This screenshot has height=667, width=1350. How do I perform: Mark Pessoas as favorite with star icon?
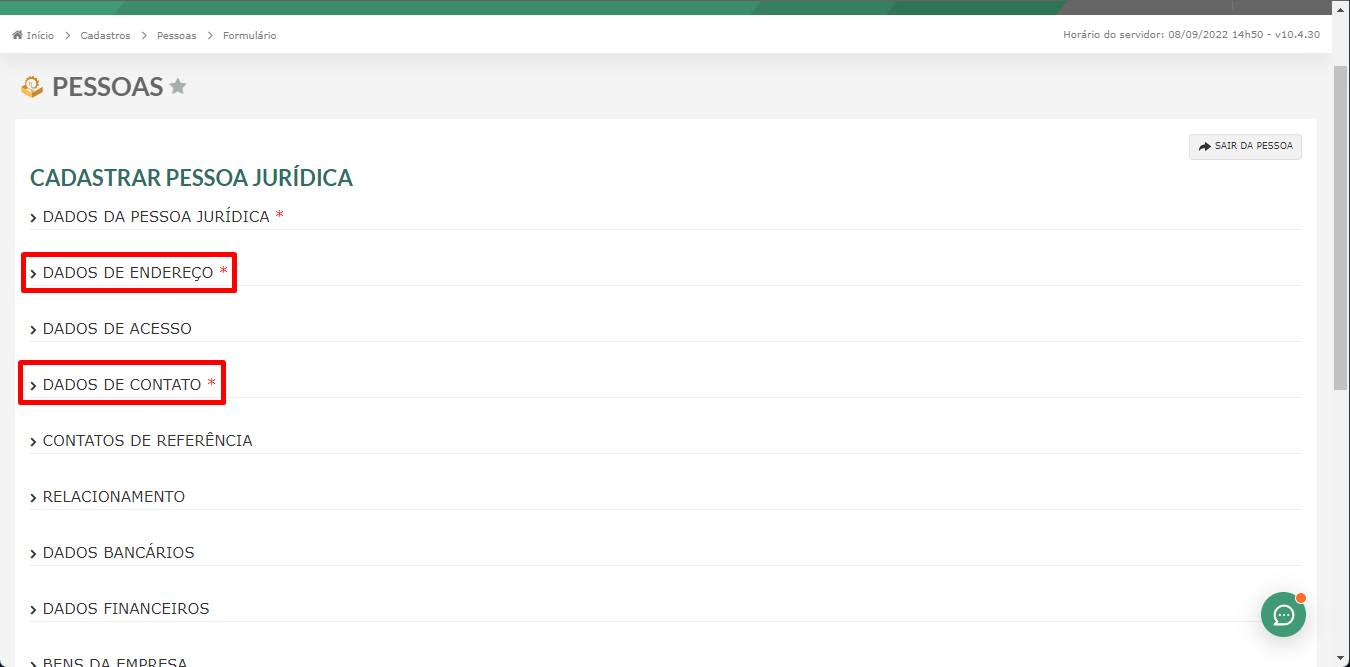(178, 87)
